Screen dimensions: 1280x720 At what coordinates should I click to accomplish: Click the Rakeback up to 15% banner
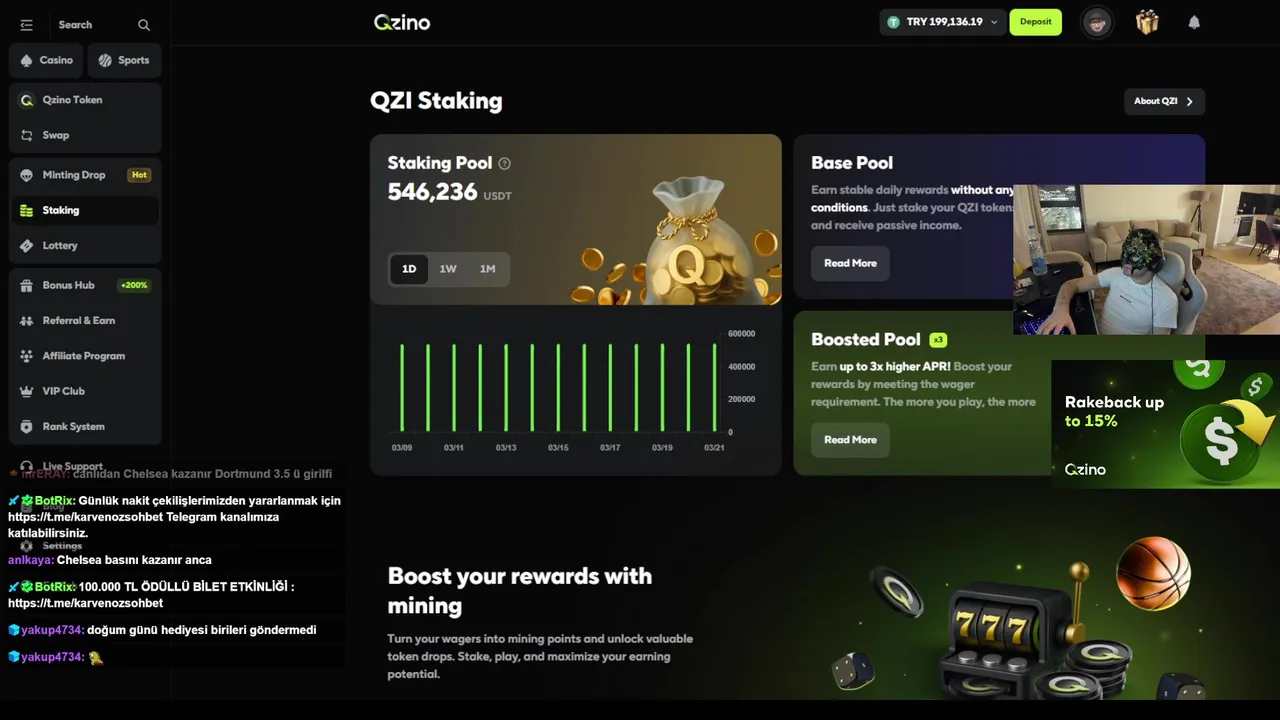click(x=1165, y=424)
